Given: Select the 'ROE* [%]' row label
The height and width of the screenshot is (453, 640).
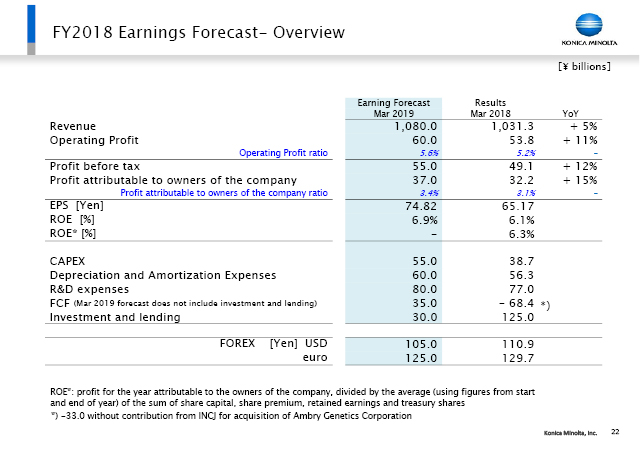Looking at the screenshot, I should 73,233.
